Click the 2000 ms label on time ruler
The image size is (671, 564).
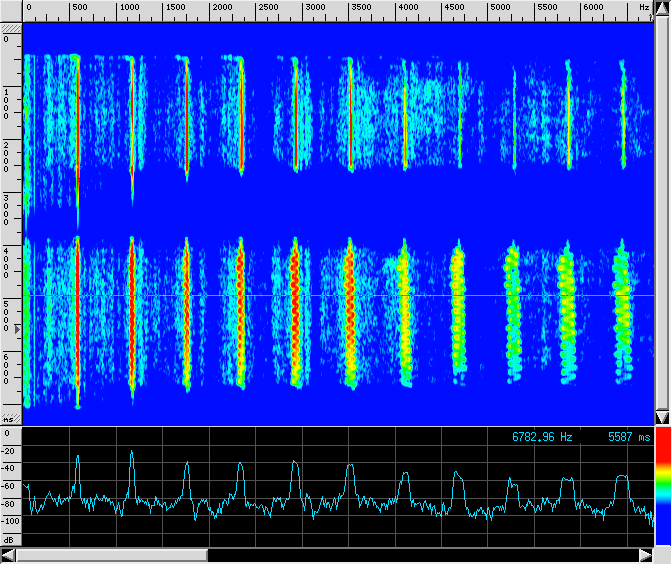(6, 156)
